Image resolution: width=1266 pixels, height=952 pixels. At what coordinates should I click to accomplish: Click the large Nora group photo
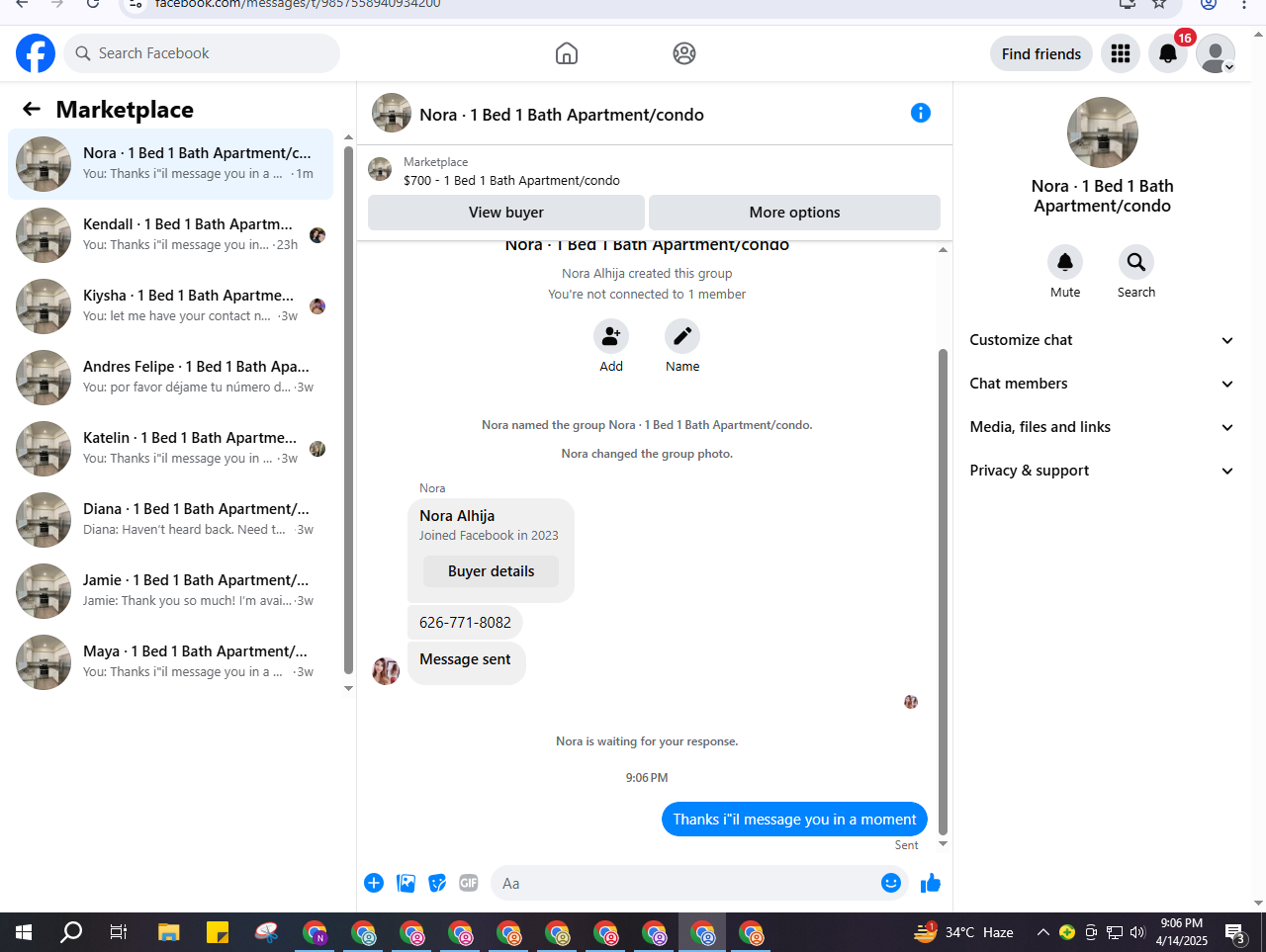tap(1102, 132)
